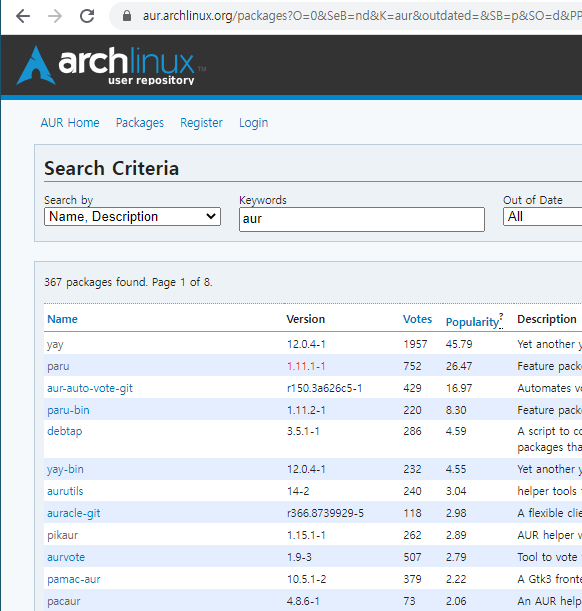Click the URL in the address bar
This screenshot has height=611, width=582.
coord(362,16)
